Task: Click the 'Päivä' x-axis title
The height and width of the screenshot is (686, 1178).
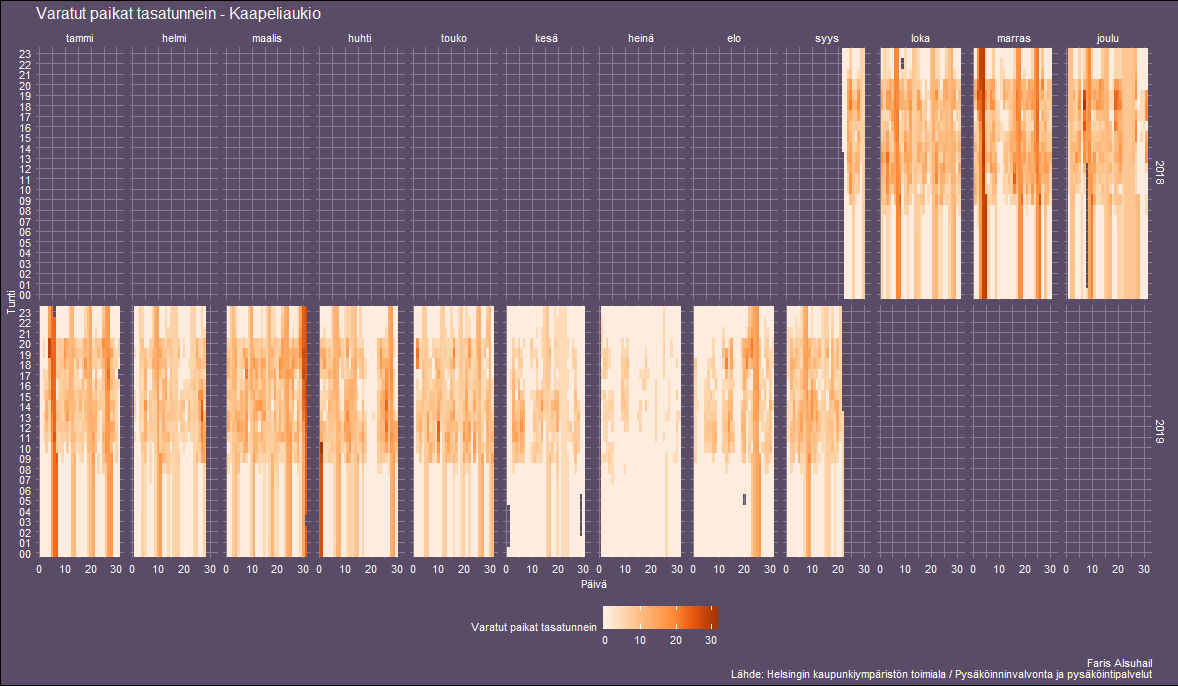Action: [x=593, y=583]
